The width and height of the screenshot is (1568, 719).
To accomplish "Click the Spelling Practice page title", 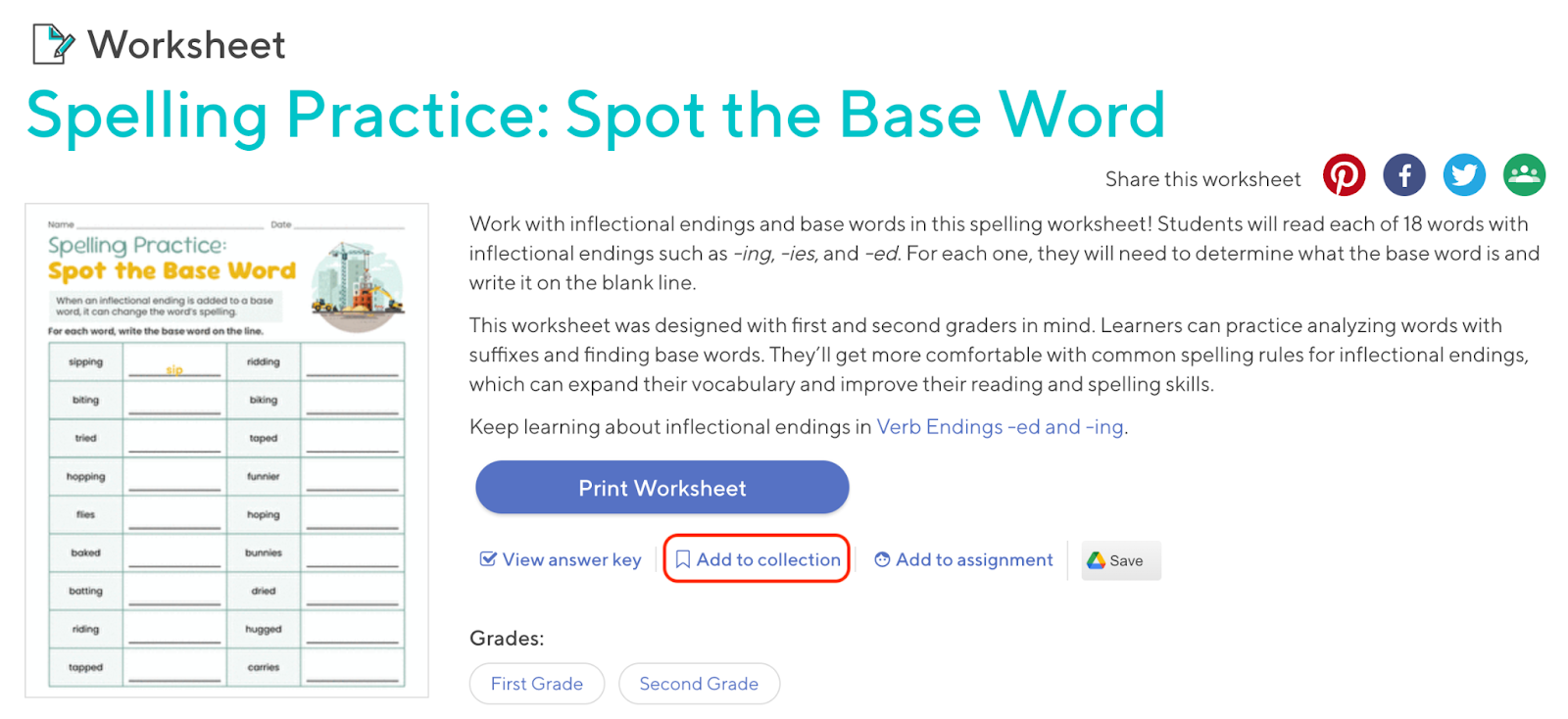I will click(596, 115).
